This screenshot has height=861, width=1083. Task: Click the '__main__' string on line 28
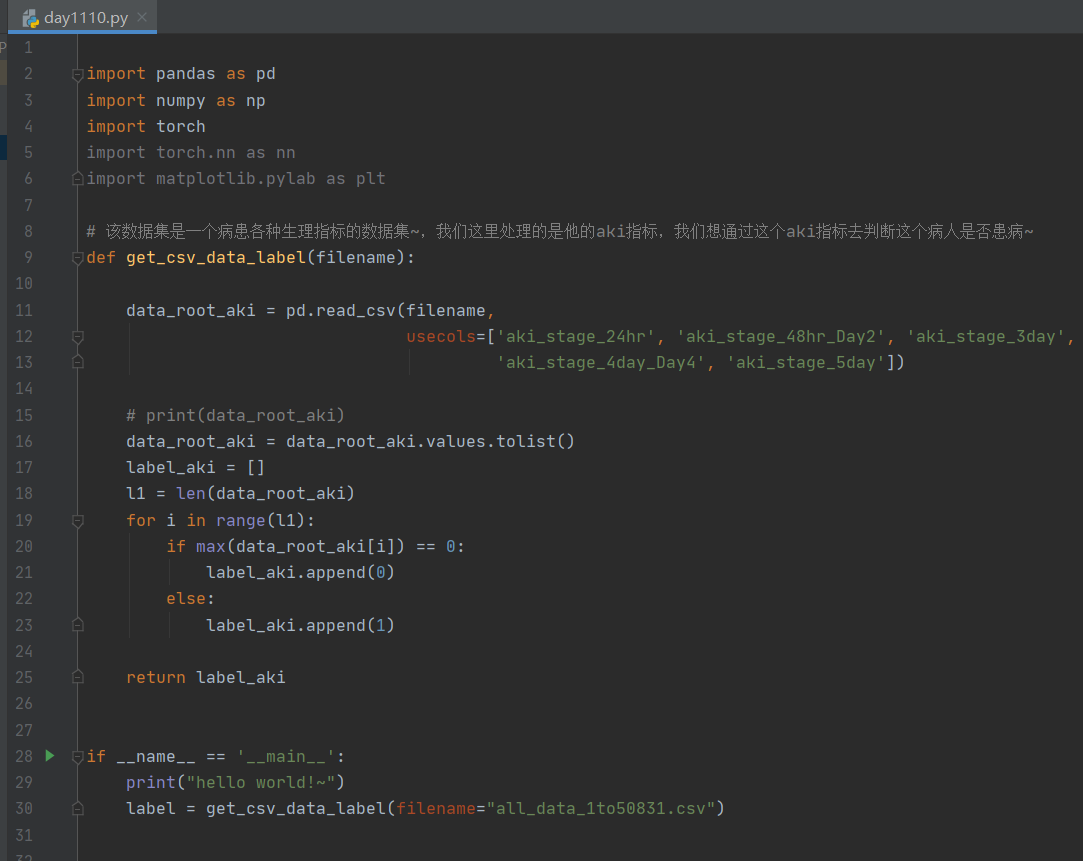point(285,757)
